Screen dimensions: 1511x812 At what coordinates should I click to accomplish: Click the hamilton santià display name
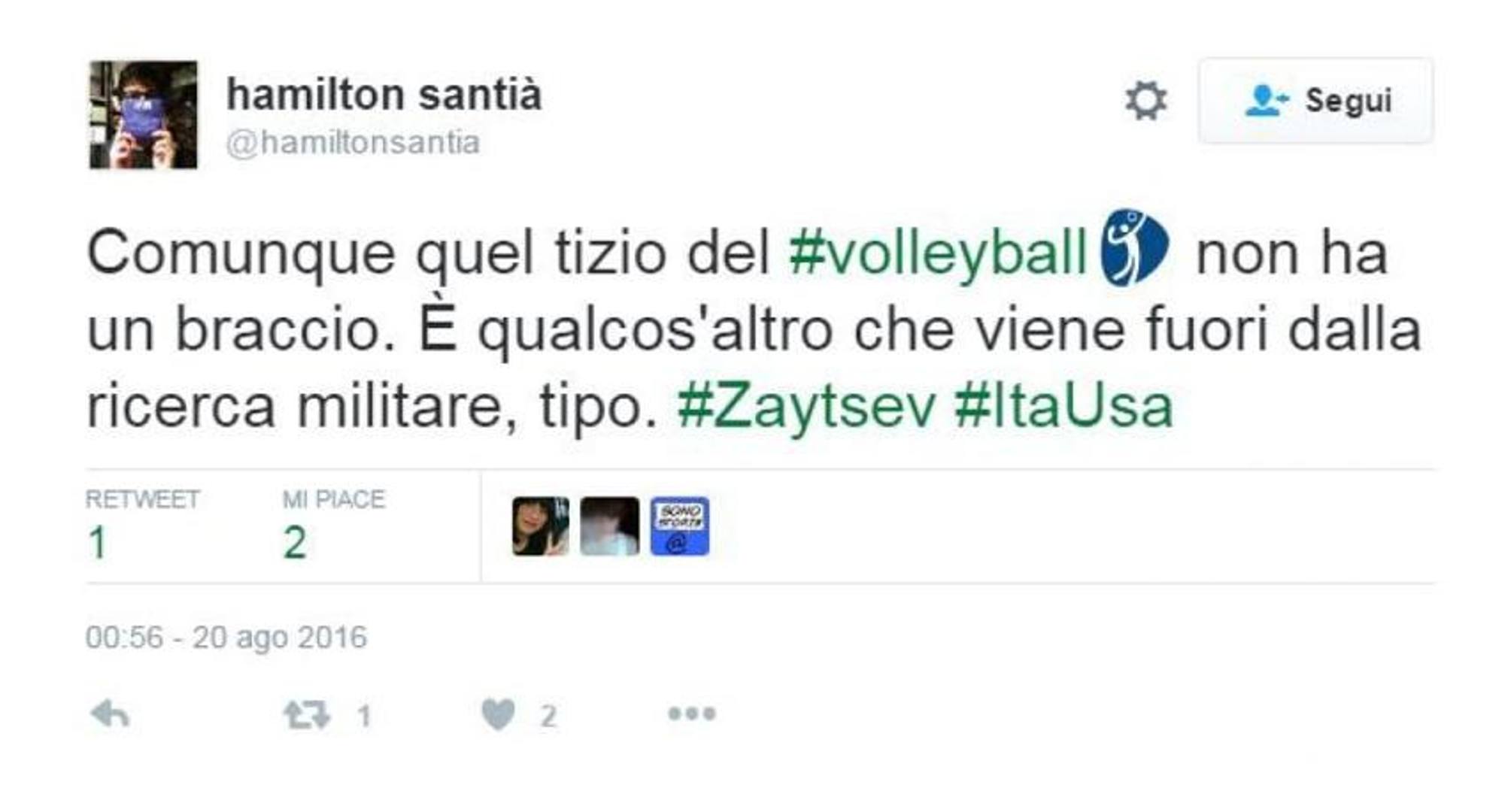[384, 95]
